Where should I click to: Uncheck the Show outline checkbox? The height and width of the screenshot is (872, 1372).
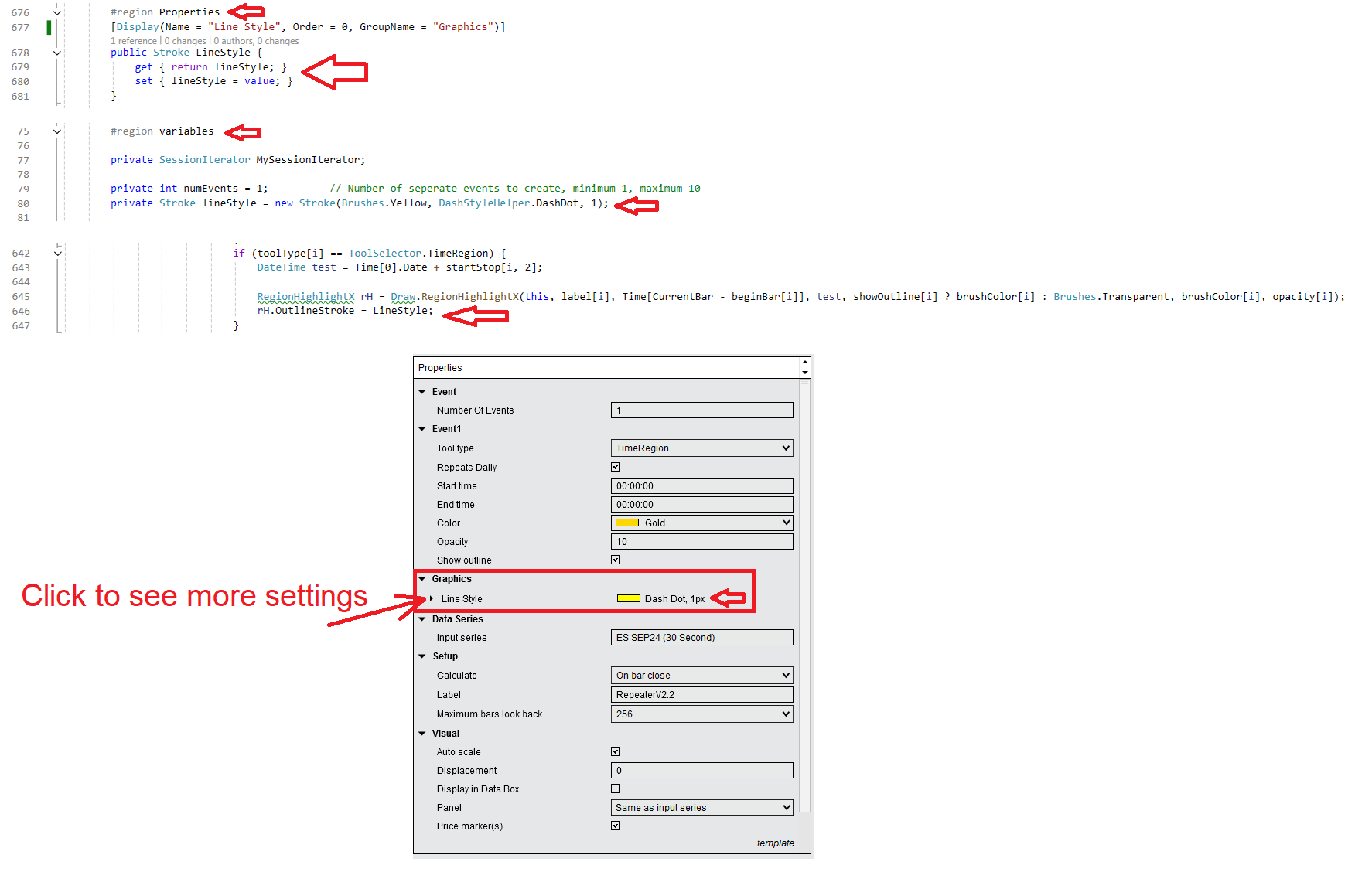(616, 560)
